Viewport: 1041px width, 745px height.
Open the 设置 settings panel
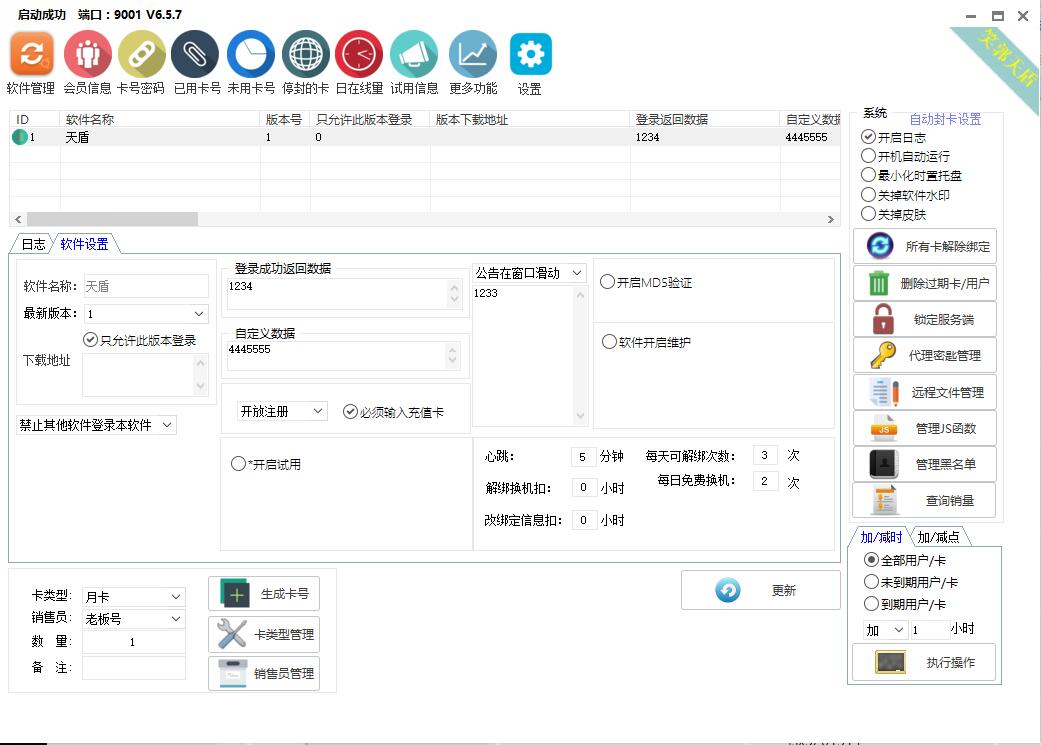click(529, 54)
